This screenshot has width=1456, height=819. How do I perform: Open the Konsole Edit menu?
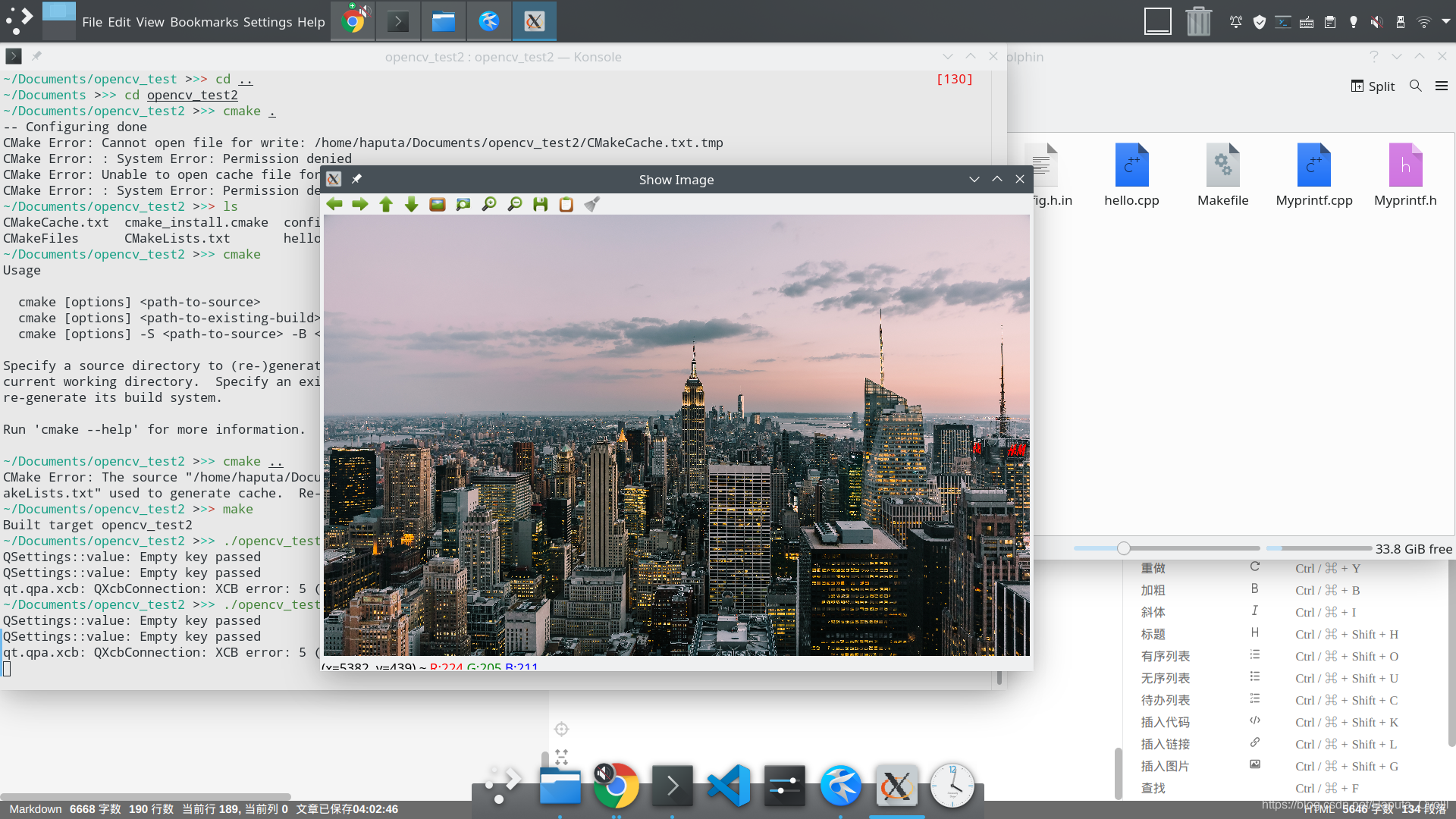tap(119, 22)
